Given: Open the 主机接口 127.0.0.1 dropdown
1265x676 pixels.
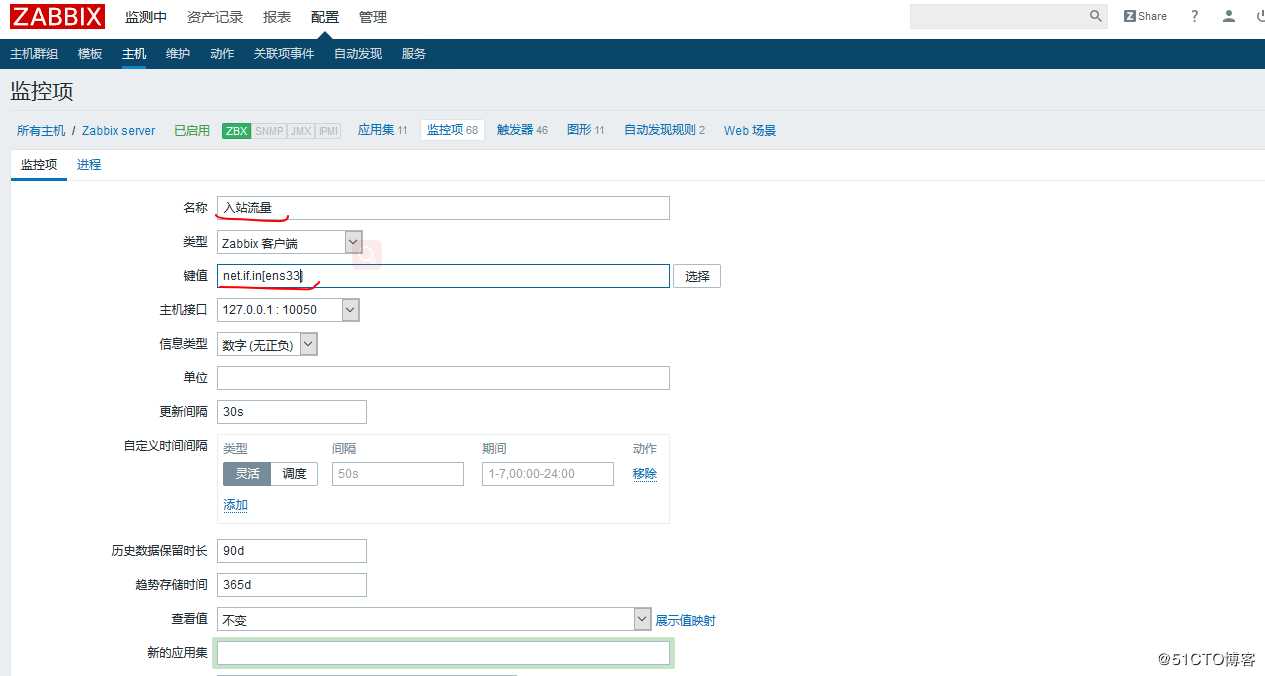Looking at the screenshot, I should coord(288,310).
